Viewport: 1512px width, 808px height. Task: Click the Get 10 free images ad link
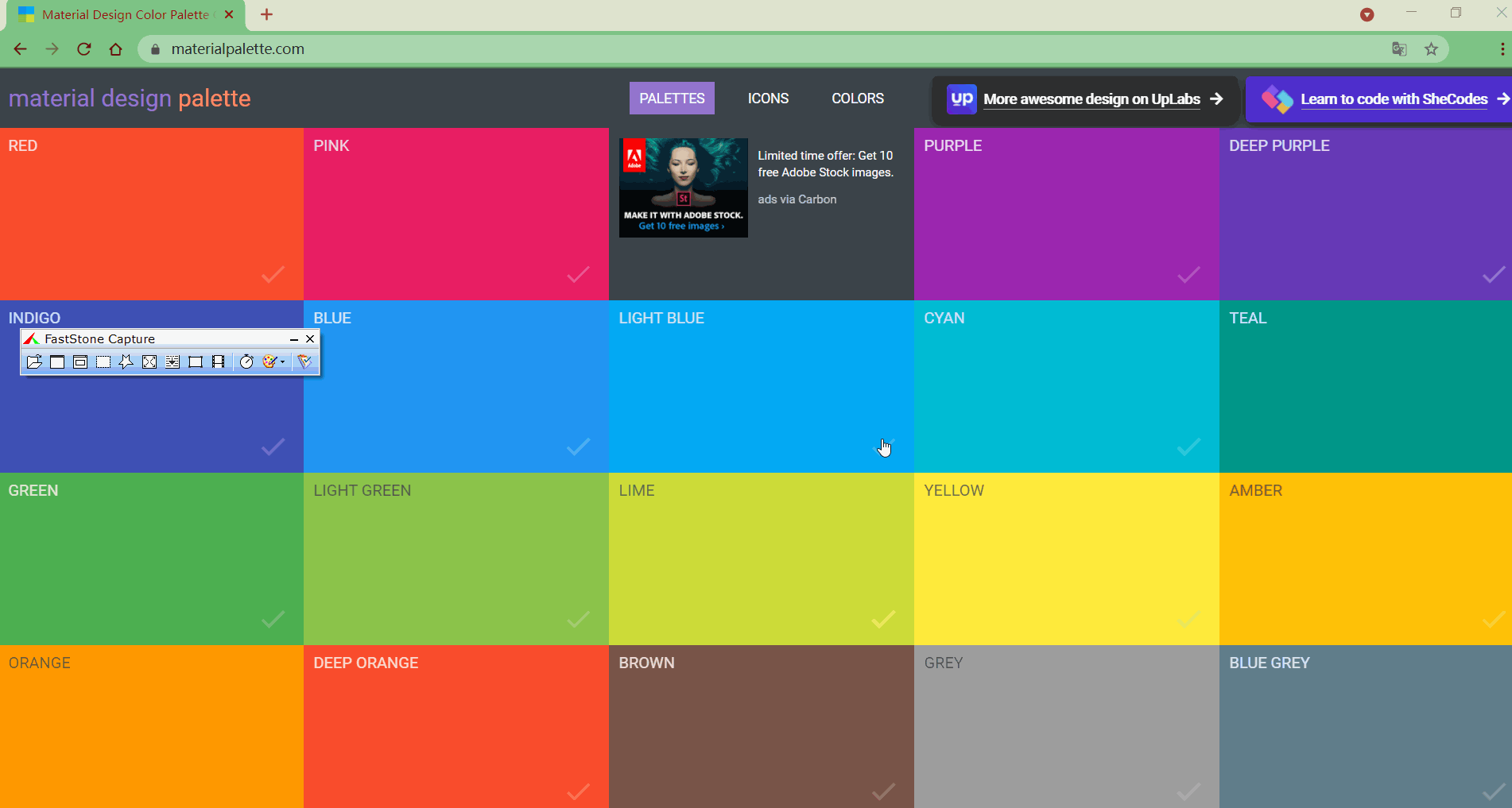(x=681, y=226)
